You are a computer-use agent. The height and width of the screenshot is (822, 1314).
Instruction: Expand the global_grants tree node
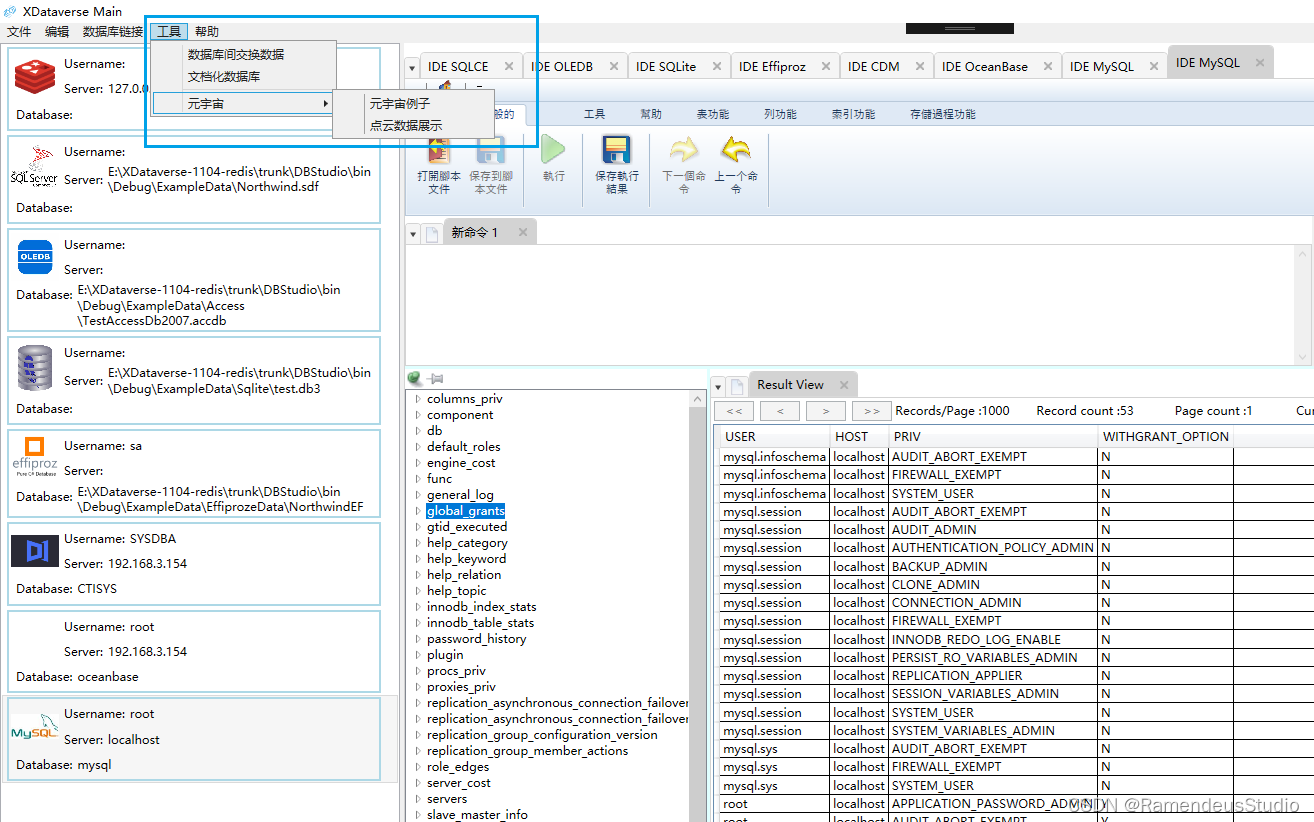pos(418,511)
